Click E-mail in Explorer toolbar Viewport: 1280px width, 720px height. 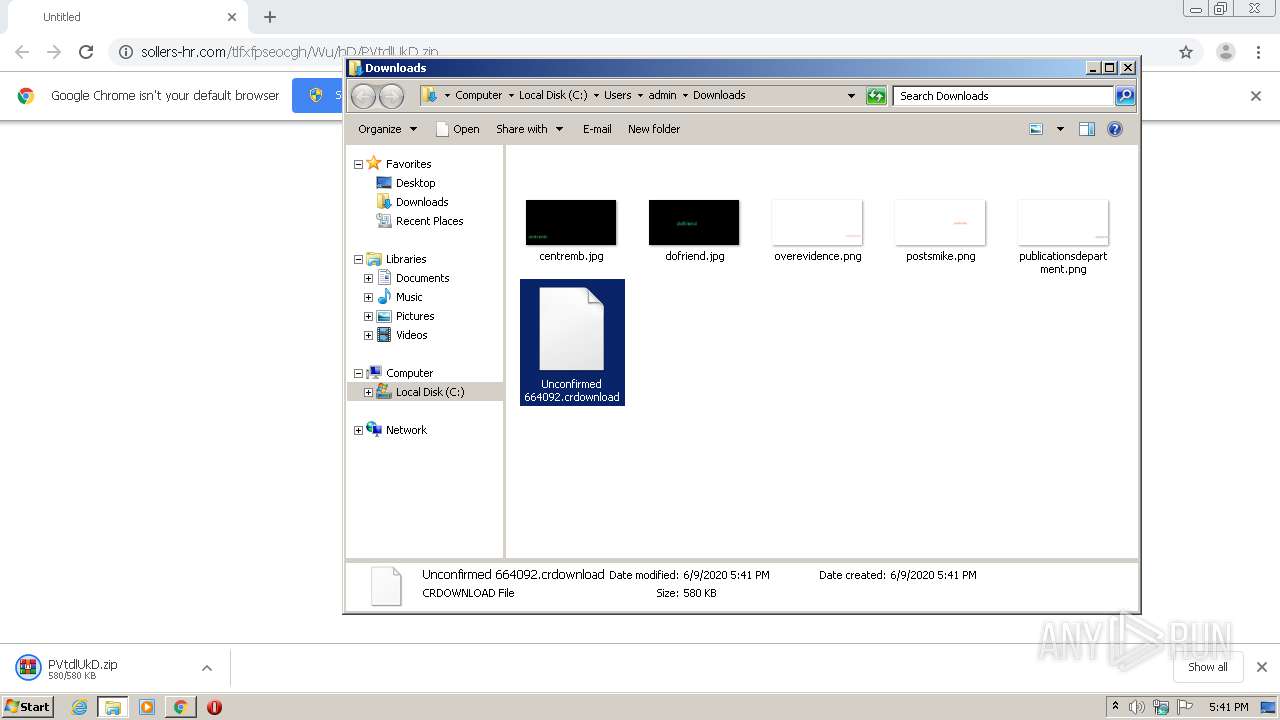597,129
